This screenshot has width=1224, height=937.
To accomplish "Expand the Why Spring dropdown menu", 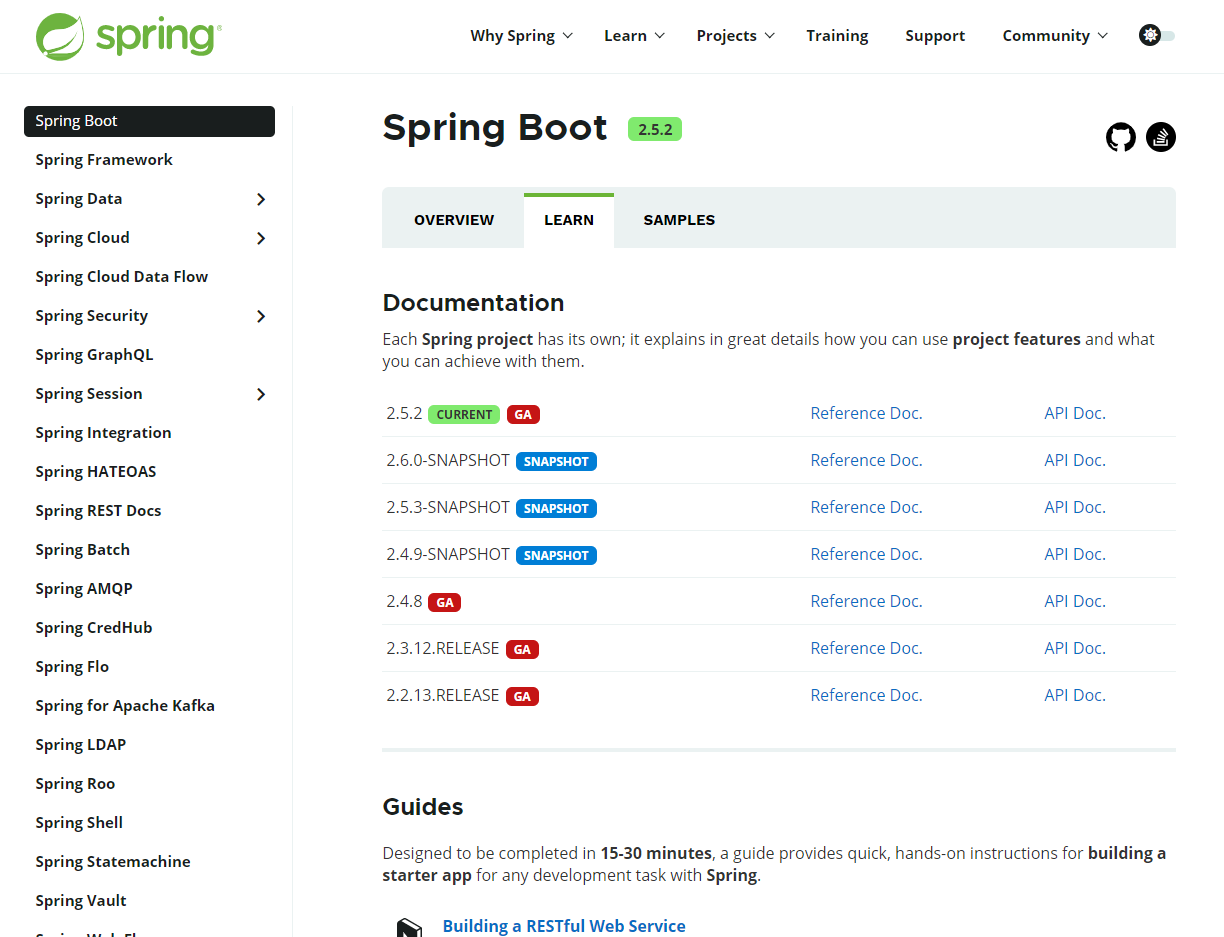I will [x=522, y=36].
